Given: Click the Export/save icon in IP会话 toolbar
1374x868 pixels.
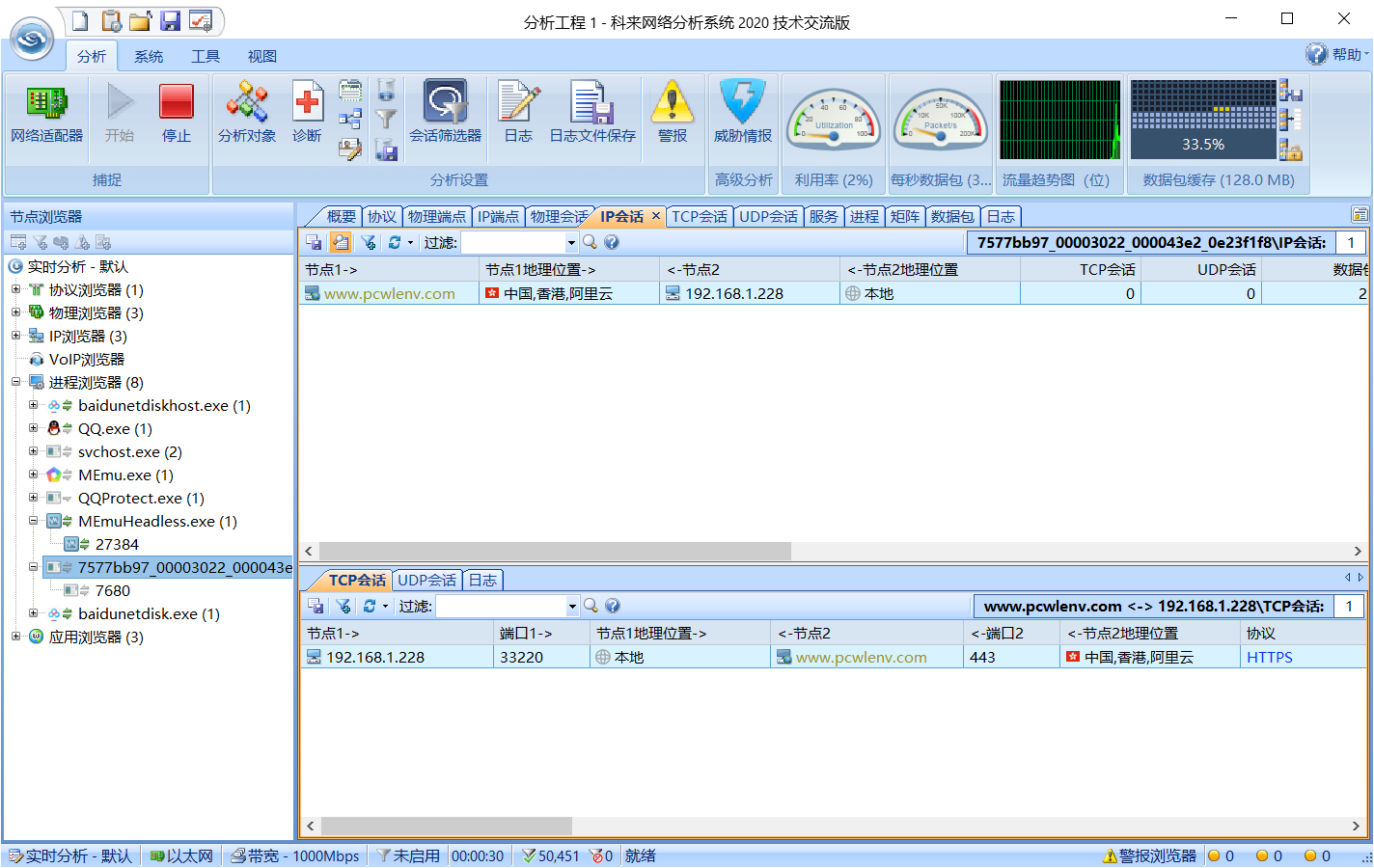Looking at the screenshot, I should point(314,242).
